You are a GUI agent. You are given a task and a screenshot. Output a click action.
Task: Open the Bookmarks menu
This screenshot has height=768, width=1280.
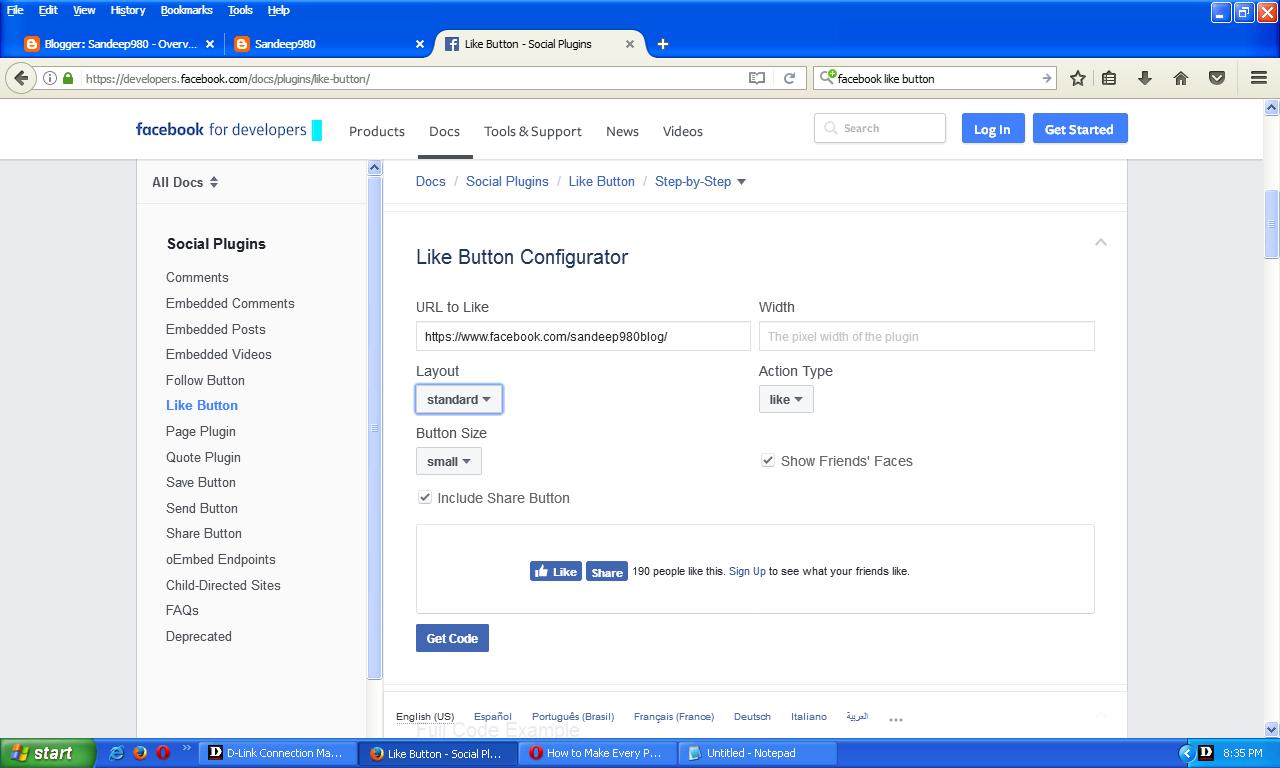186,10
